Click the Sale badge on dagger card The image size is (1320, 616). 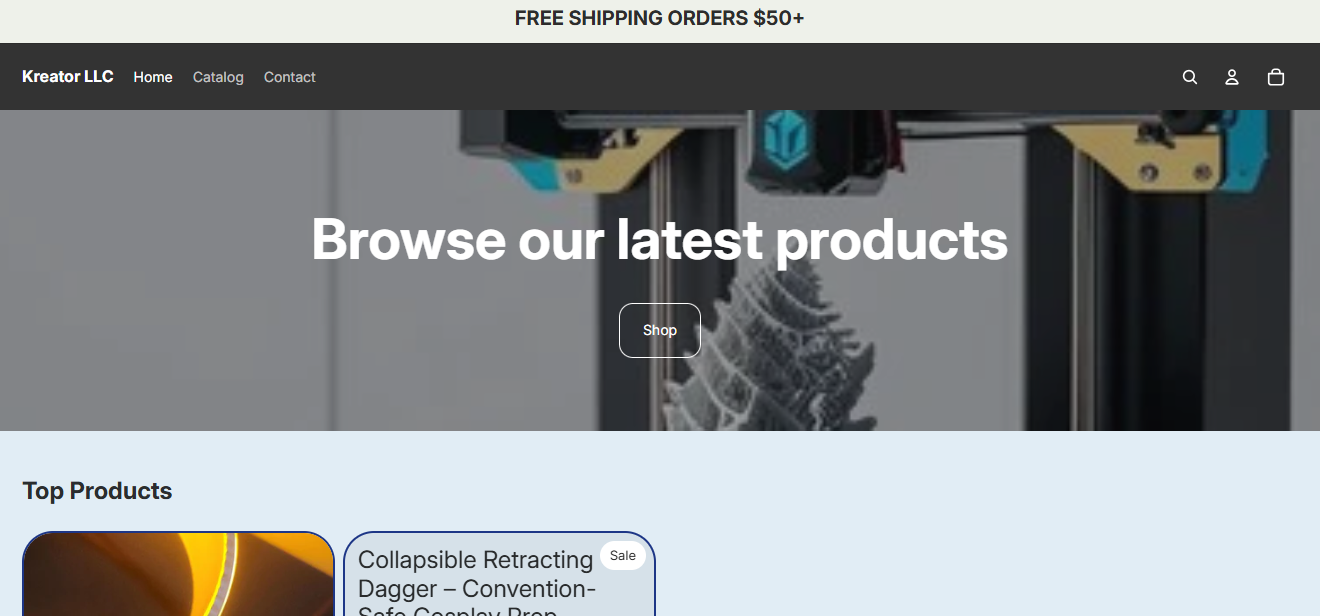pyautogui.click(x=622, y=555)
